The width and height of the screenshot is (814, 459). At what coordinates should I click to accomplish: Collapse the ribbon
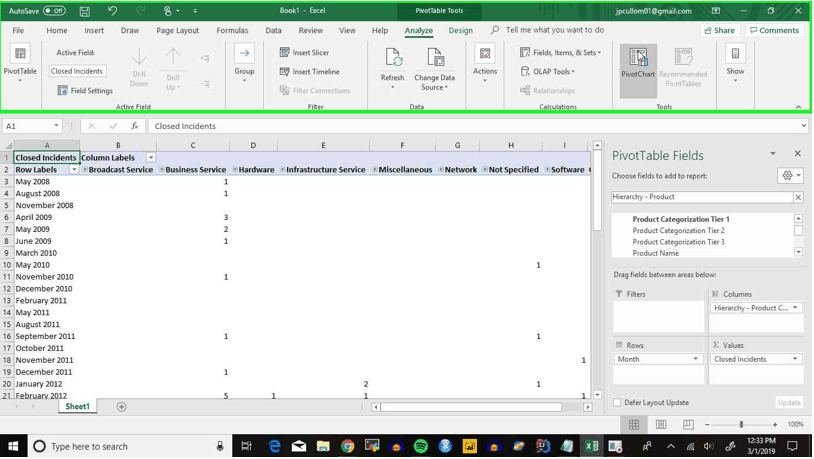(798, 107)
